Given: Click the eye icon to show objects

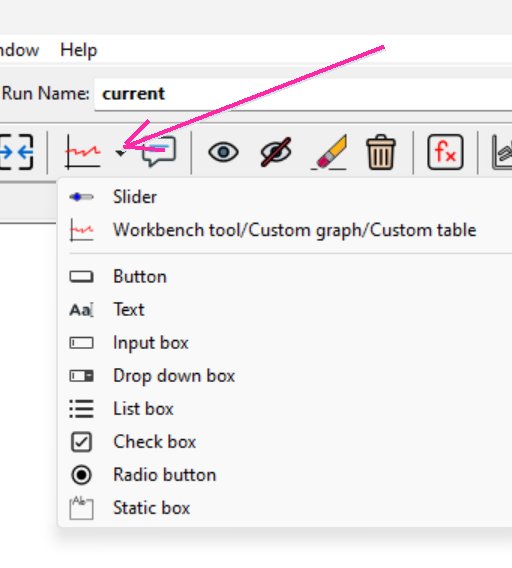Looking at the screenshot, I should [x=223, y=152].
